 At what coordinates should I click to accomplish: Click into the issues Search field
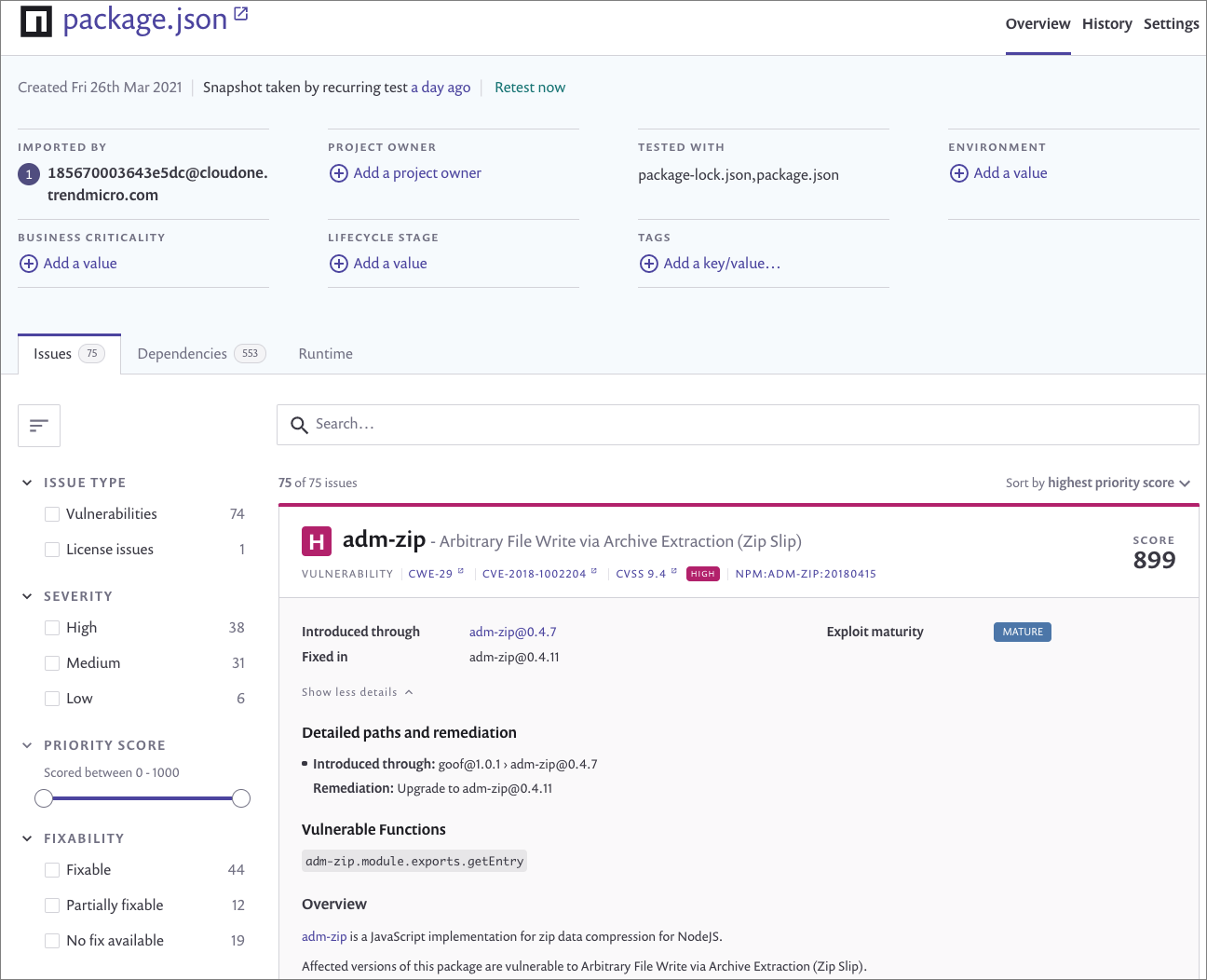(x=738, y=425)
